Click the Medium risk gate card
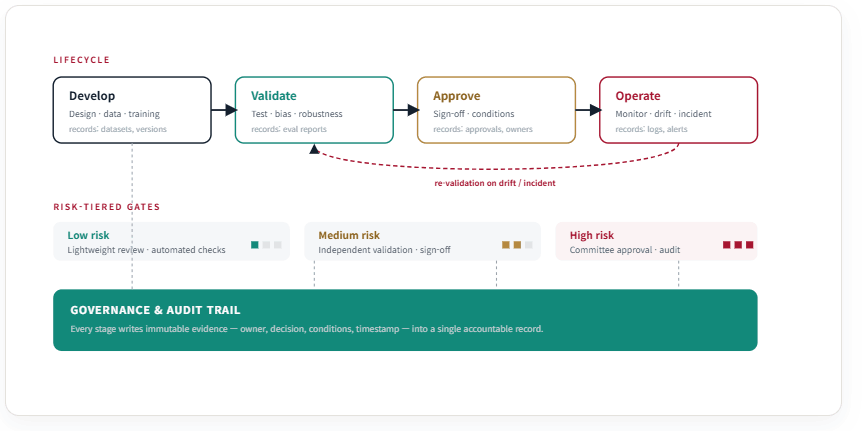The width and height of the screenshot is (862, 431). click(x=422, y=241)
